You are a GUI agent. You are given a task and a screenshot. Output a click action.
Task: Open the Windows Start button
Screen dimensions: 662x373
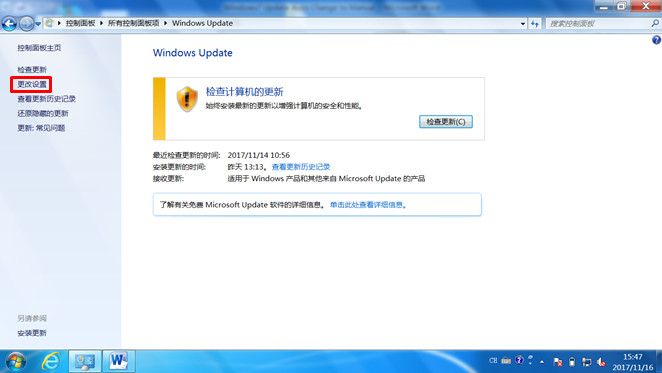(16, 362)
